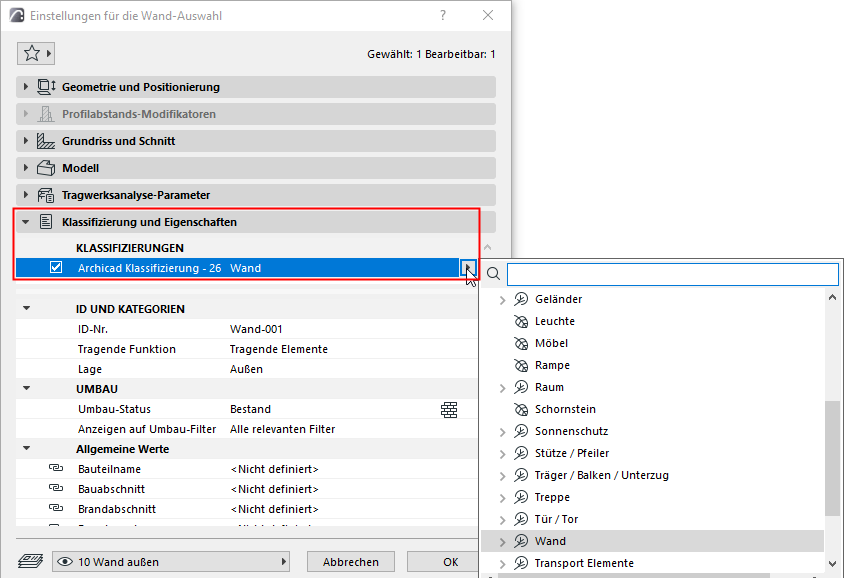This screenshot has width=844, height=578.
Task: Expand the Raum tree node
Action: 502,388
